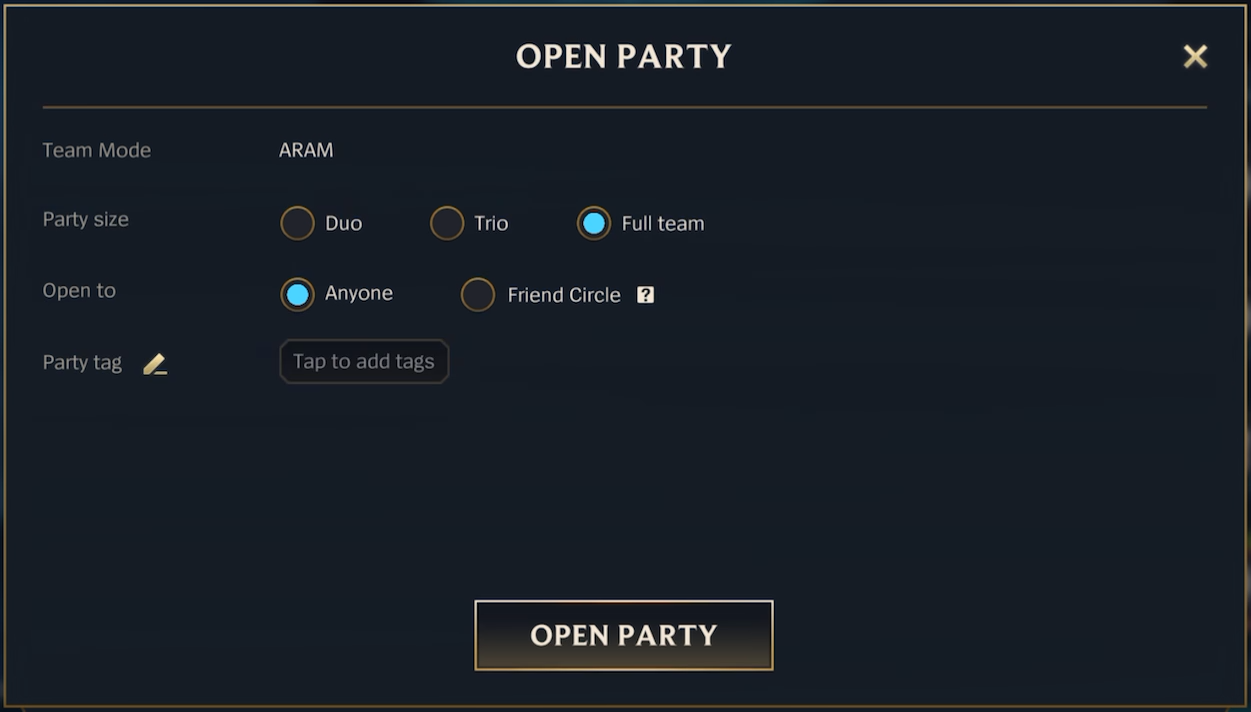Click the Open to row label
1251x712 pixels.
[79, 291]
